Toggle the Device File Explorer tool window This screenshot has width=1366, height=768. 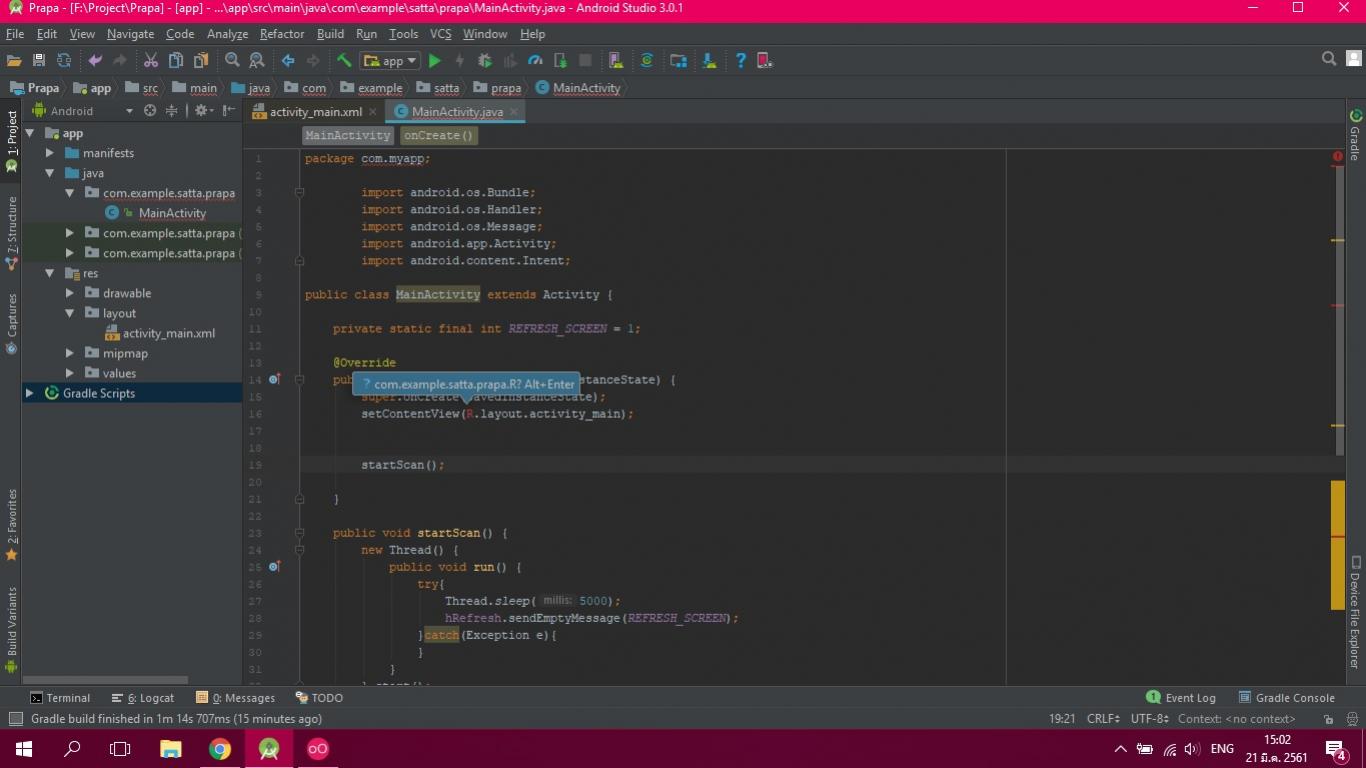click(x=1355, y=612)
